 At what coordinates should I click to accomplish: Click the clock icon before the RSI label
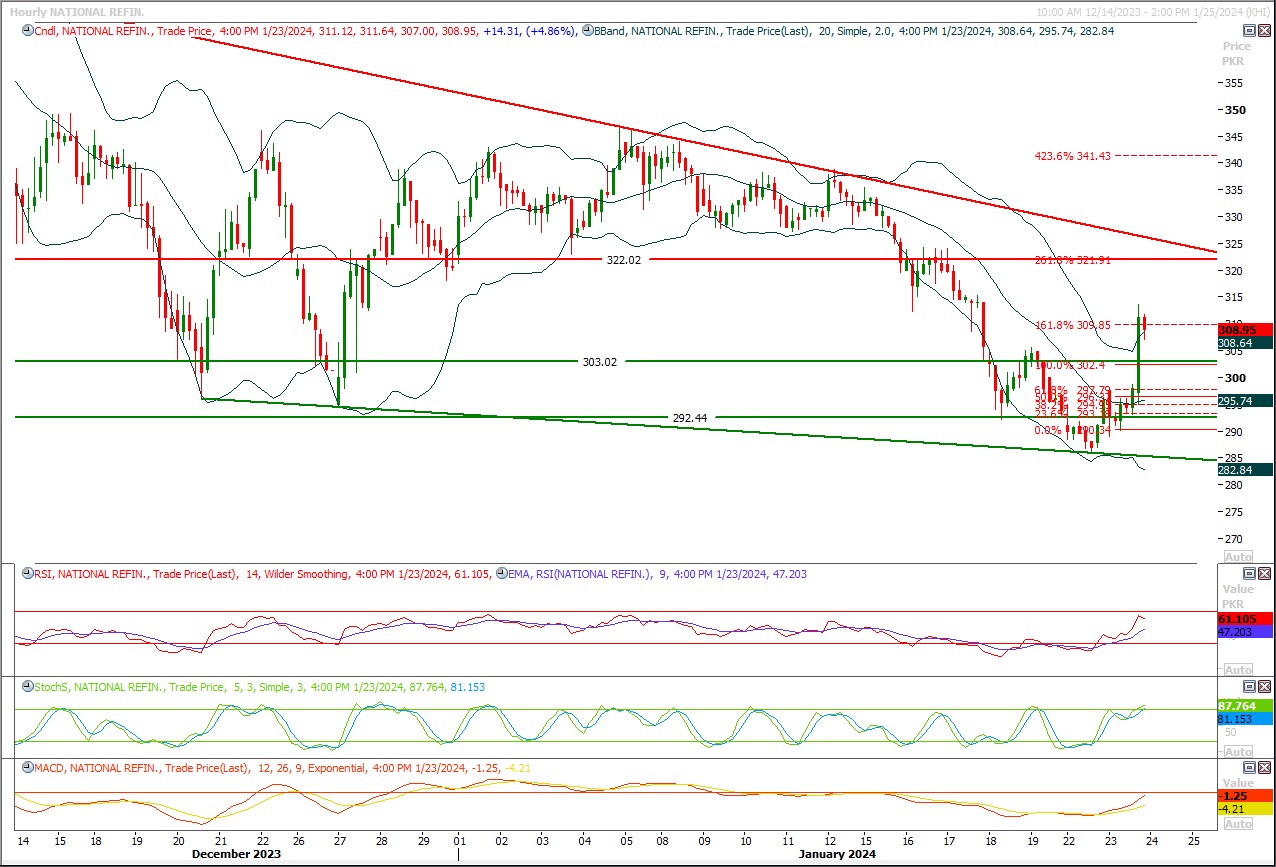click(x=27, y=574)
